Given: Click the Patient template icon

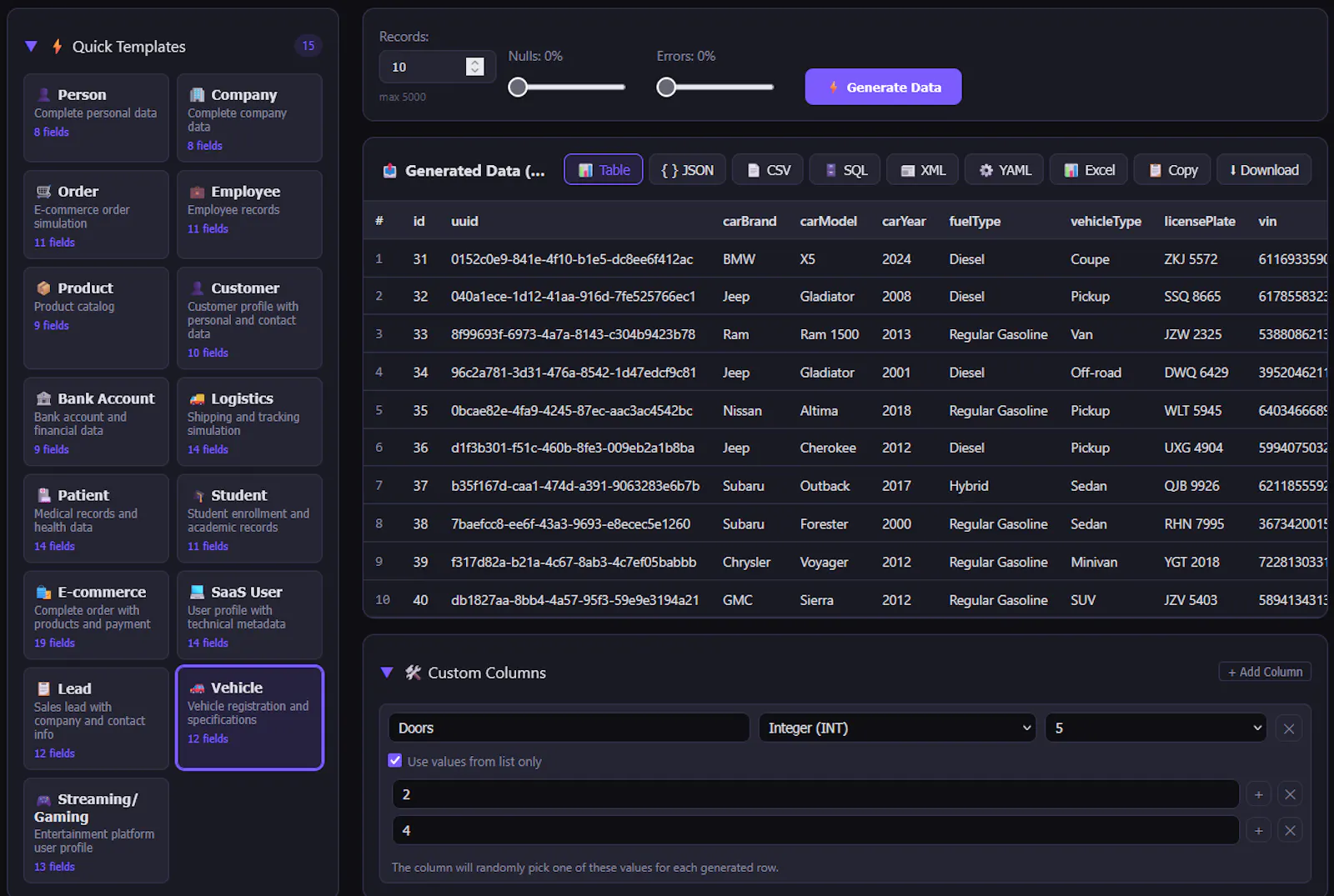Looking at the screenshot, I should tap(43, 496).
